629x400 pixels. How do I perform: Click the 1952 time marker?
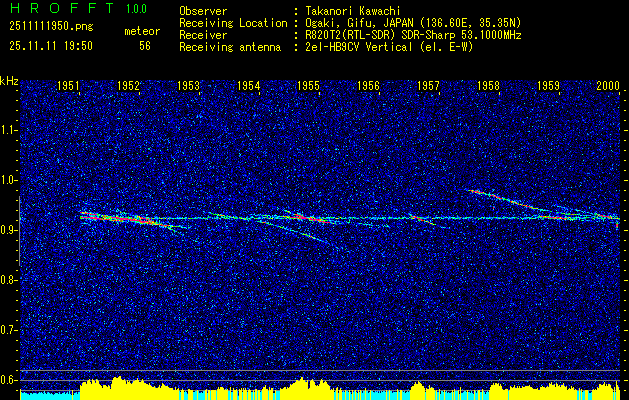(x=128, y=85)
